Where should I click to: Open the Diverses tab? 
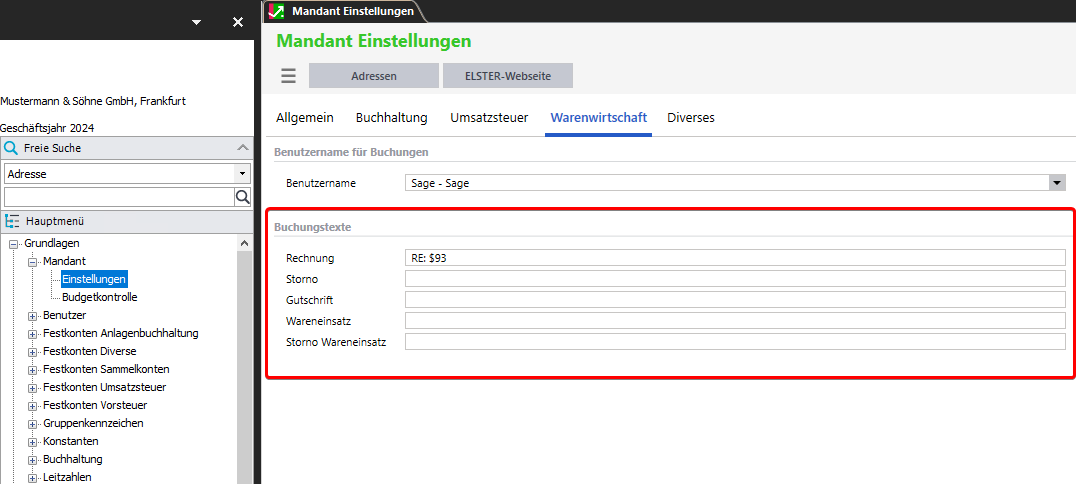(x=691, y=118)
